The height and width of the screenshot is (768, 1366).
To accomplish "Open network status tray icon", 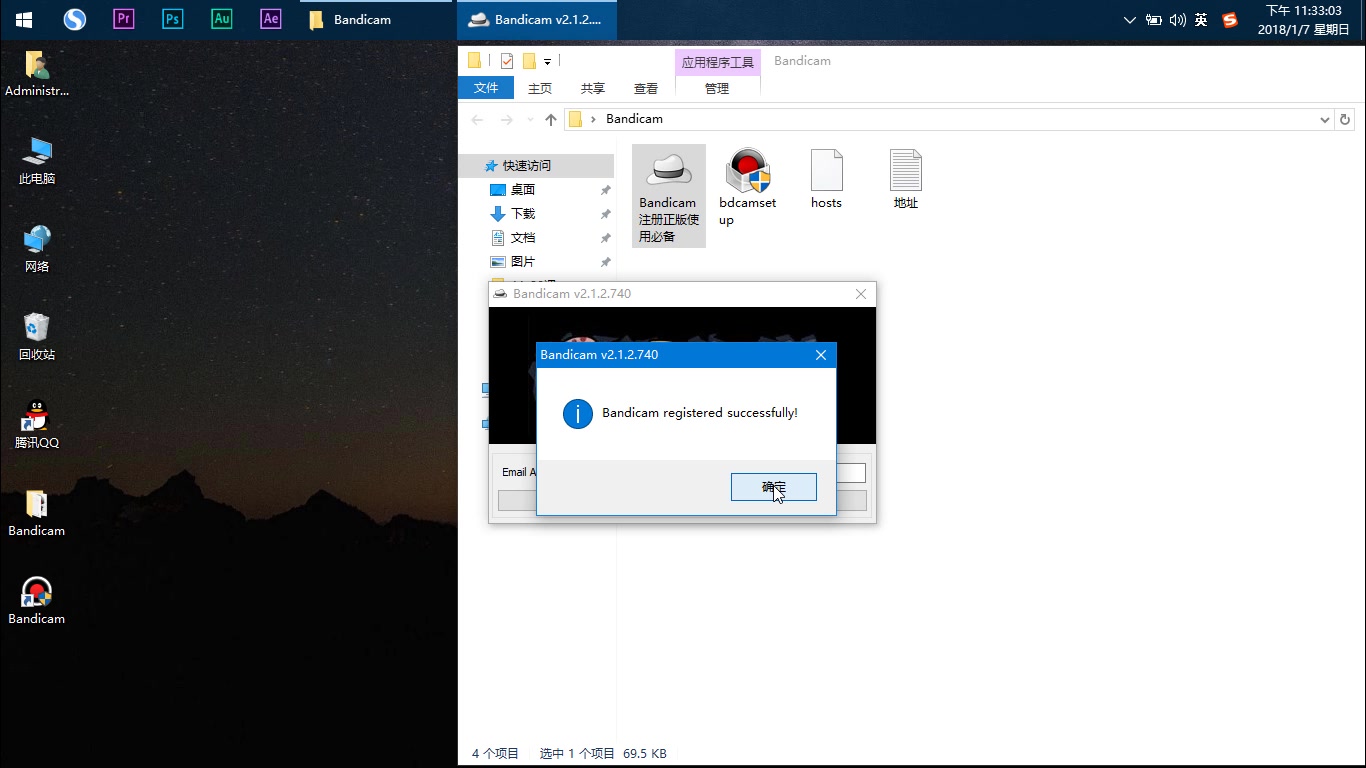I will 1153,20.
